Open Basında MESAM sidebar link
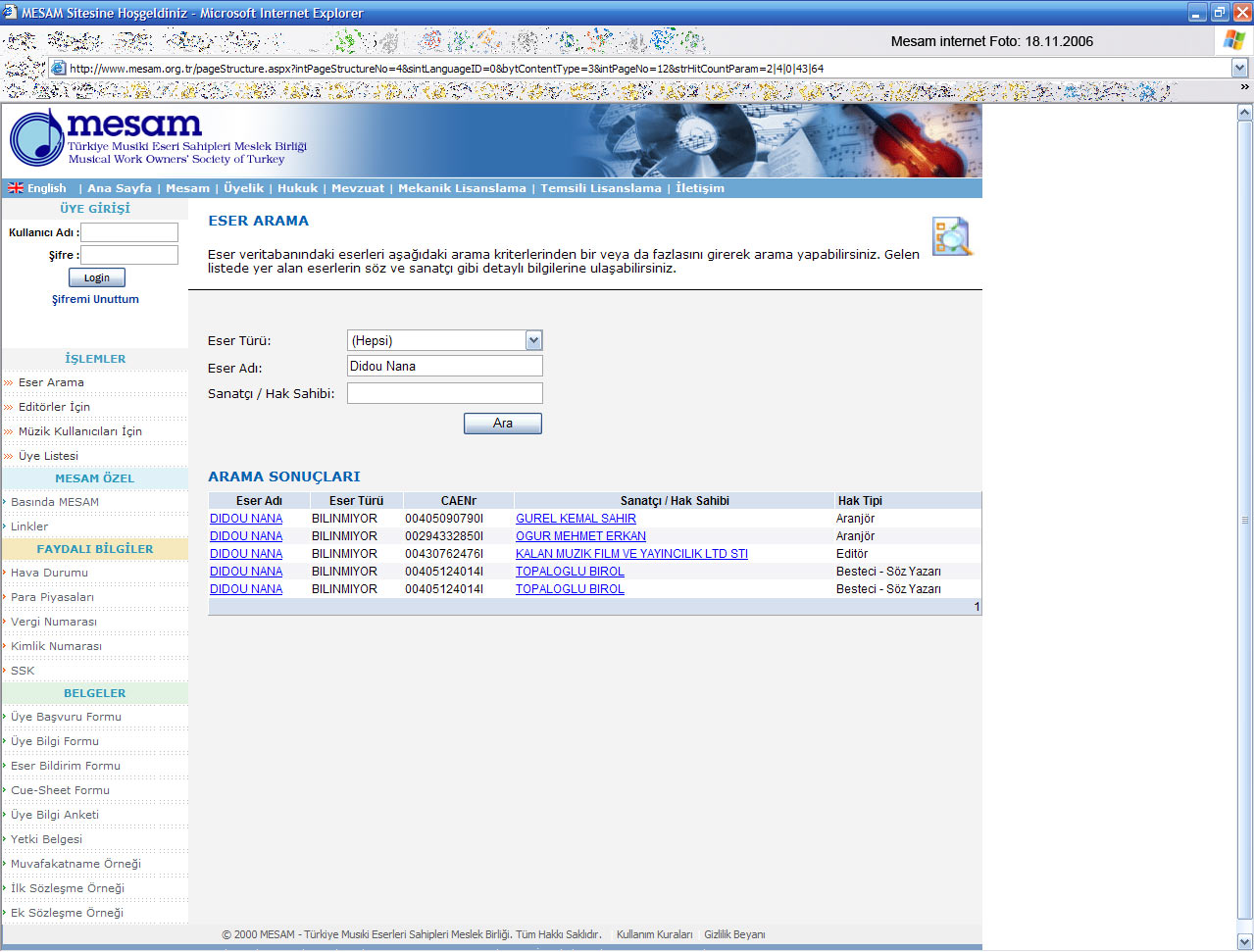This screenshot has height=952, width=1254. click(55, 502)
